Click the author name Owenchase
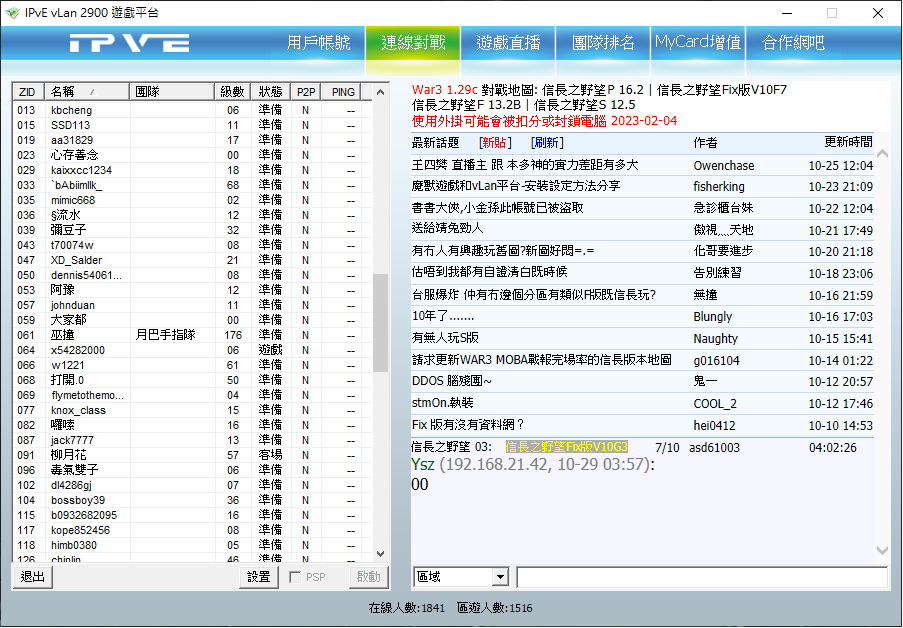Image resolution: width=903 pixels, height=628 pixels. (724, 166)
